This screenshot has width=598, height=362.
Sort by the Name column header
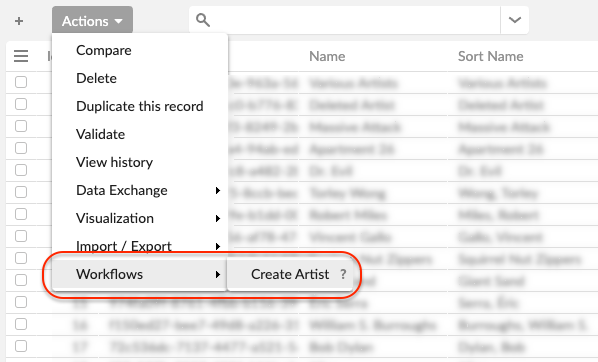(x=327, y=56)
